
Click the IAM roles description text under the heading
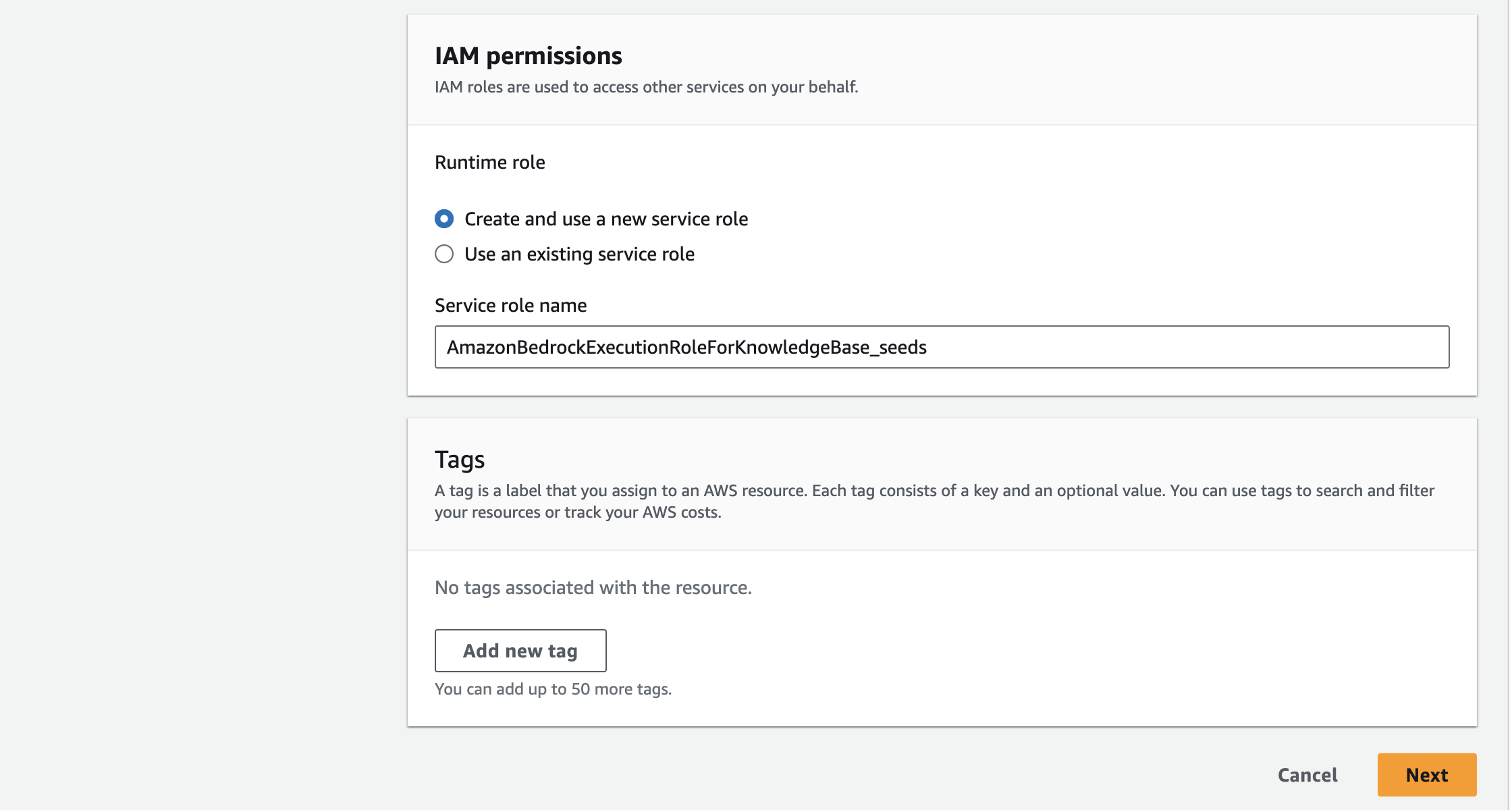pyautogui.click(x=646, y=87)
